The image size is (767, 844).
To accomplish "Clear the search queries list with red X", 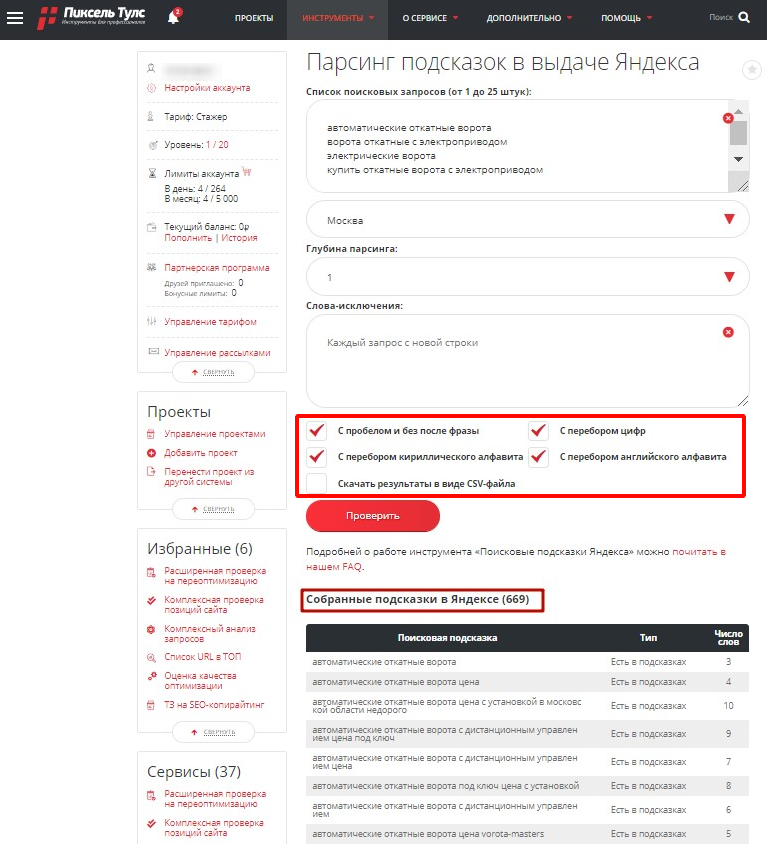I will point(728,118).
